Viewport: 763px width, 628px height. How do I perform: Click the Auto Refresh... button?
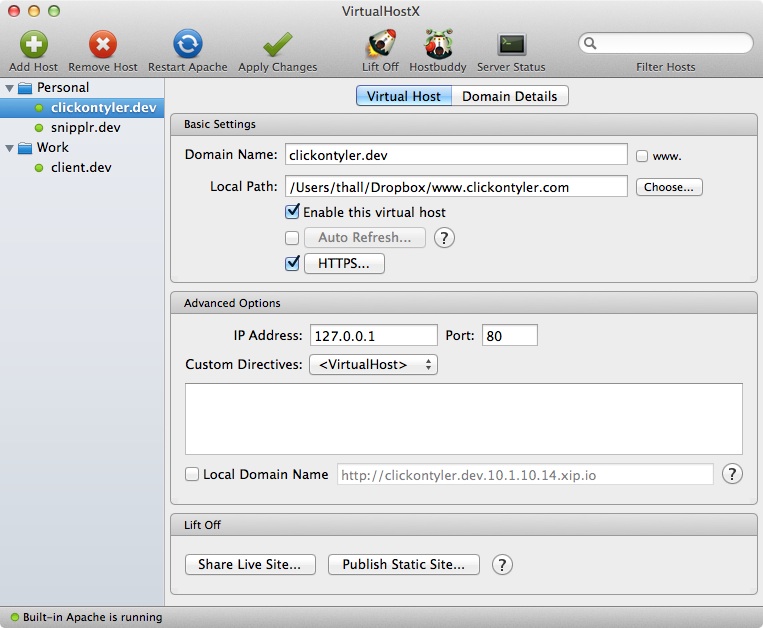coord(365,237)
